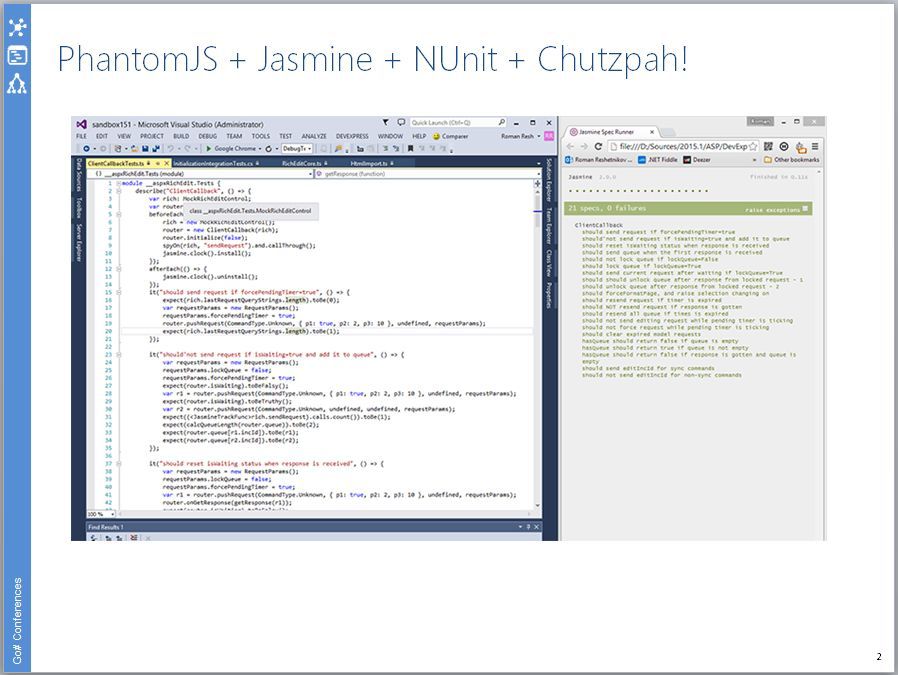This screenshot has width=898, height=675.
Task: Bookmark the page with the star icon
Action: tap(753, 147)
